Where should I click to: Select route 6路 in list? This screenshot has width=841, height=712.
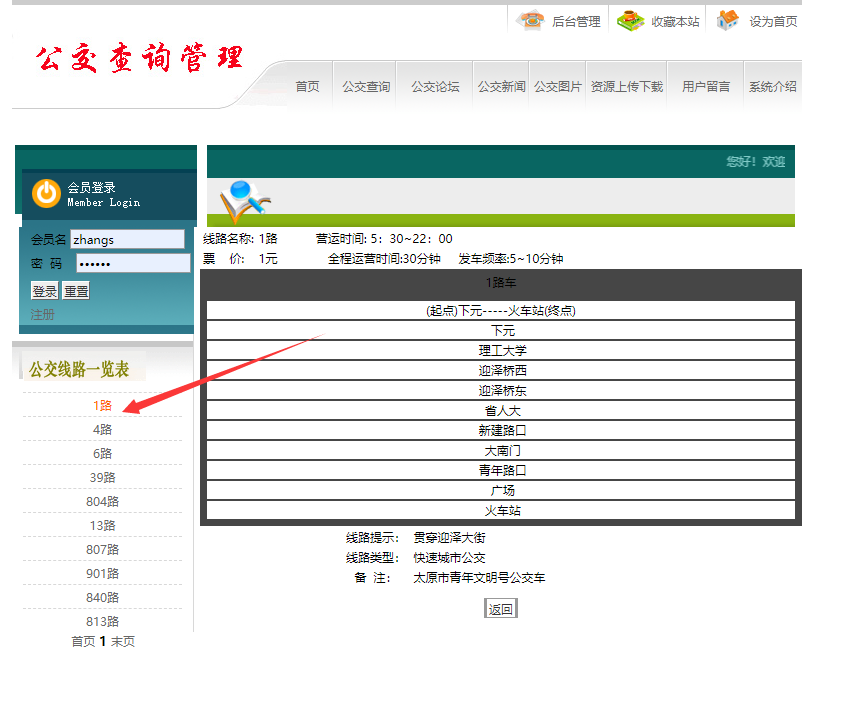coord(102,454)
